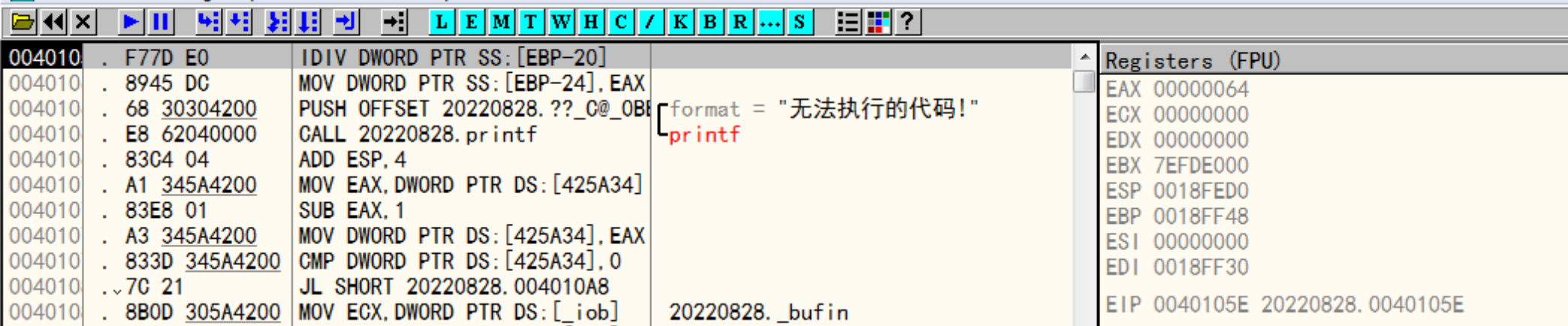Select the ESP register value 0018FED0
This screenshot has height=326, width=1568.
pos(1201,191)
